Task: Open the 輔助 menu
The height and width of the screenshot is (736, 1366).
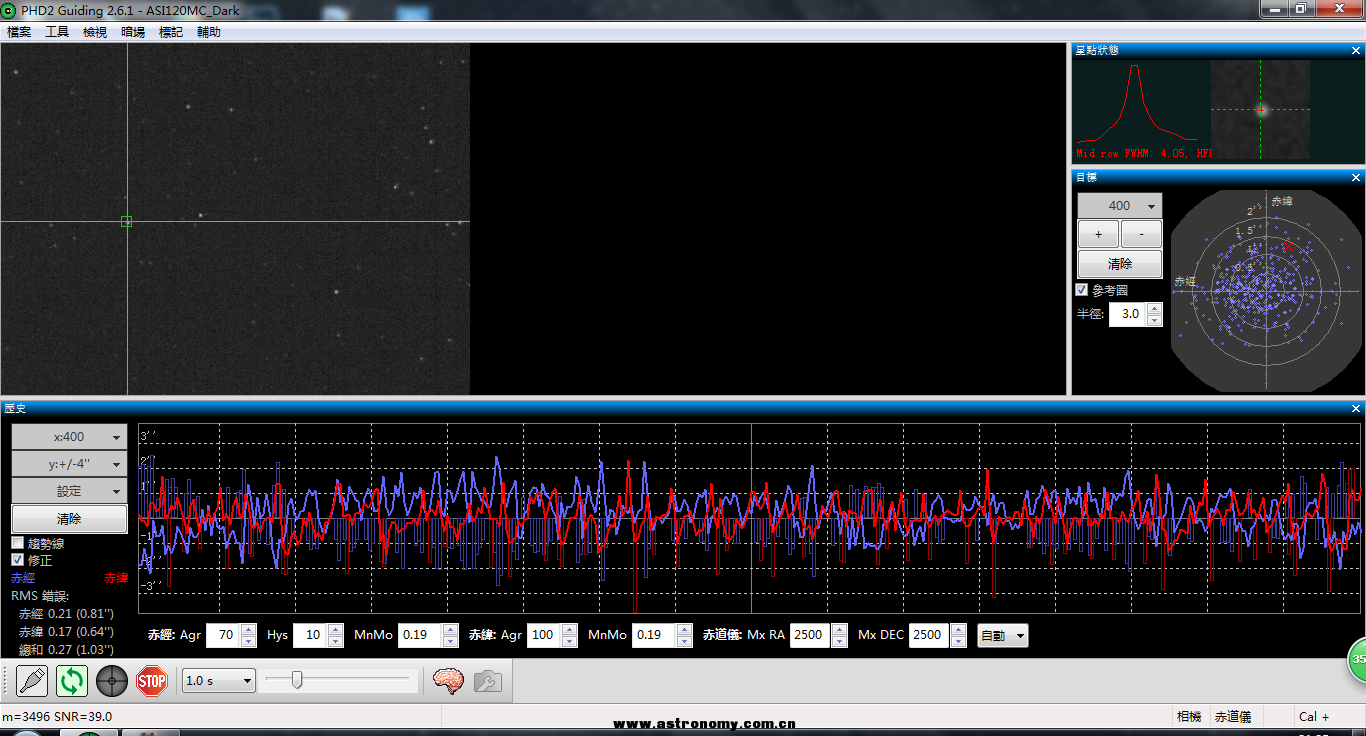Action: [209, 32]
